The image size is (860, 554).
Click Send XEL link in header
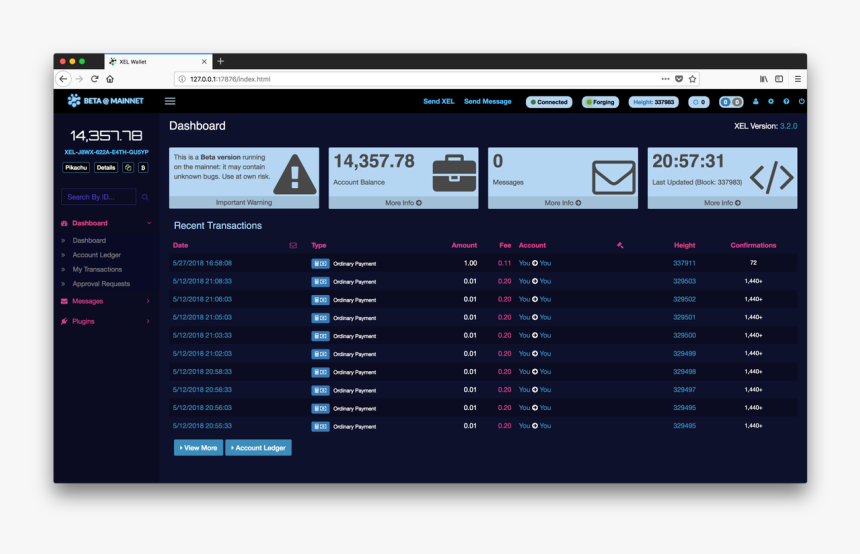pos(439,101)
